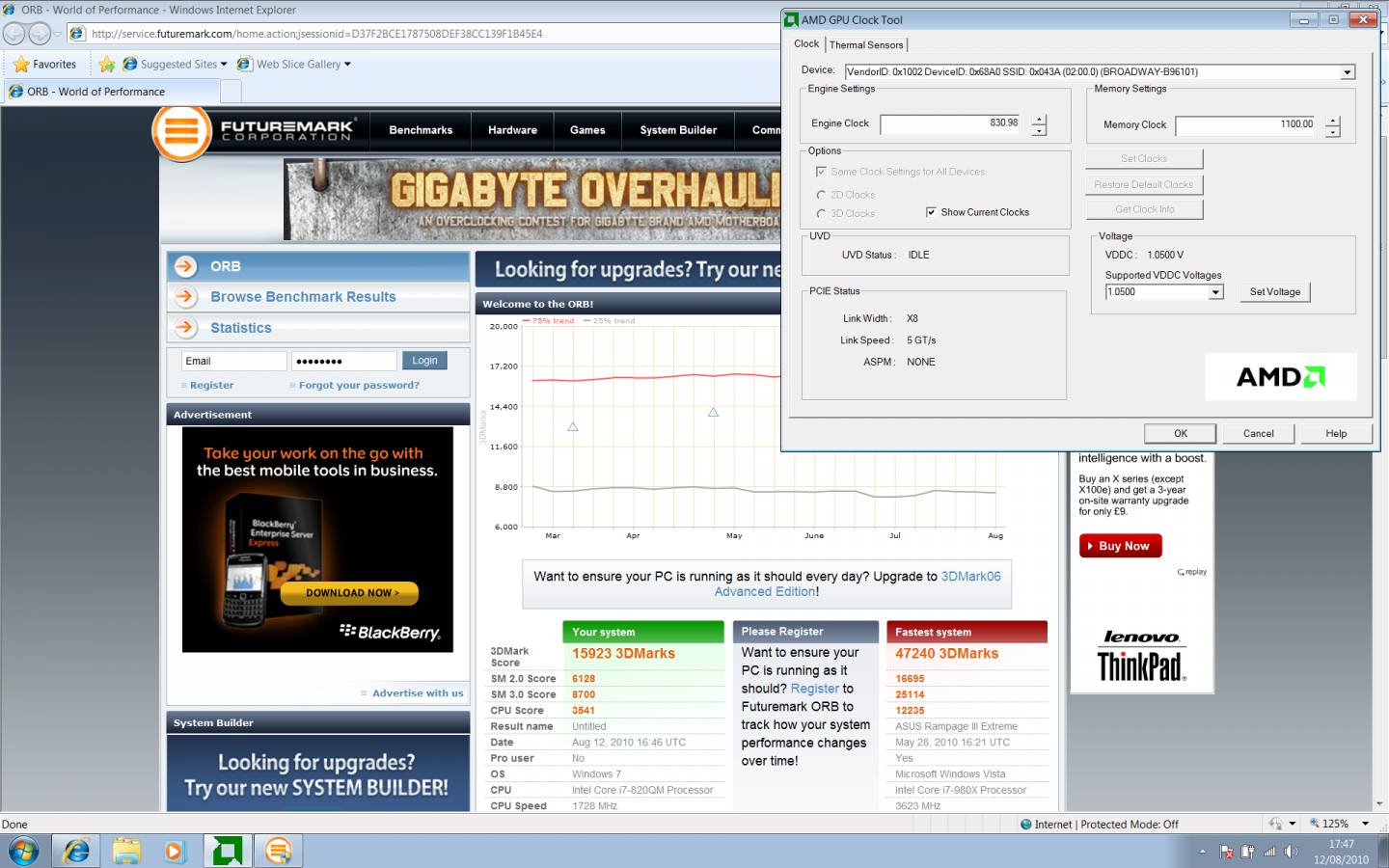The image size is (1389, 868).
Task: Click arrow icon beside Statistics
Action: click(x=185, y=328)
